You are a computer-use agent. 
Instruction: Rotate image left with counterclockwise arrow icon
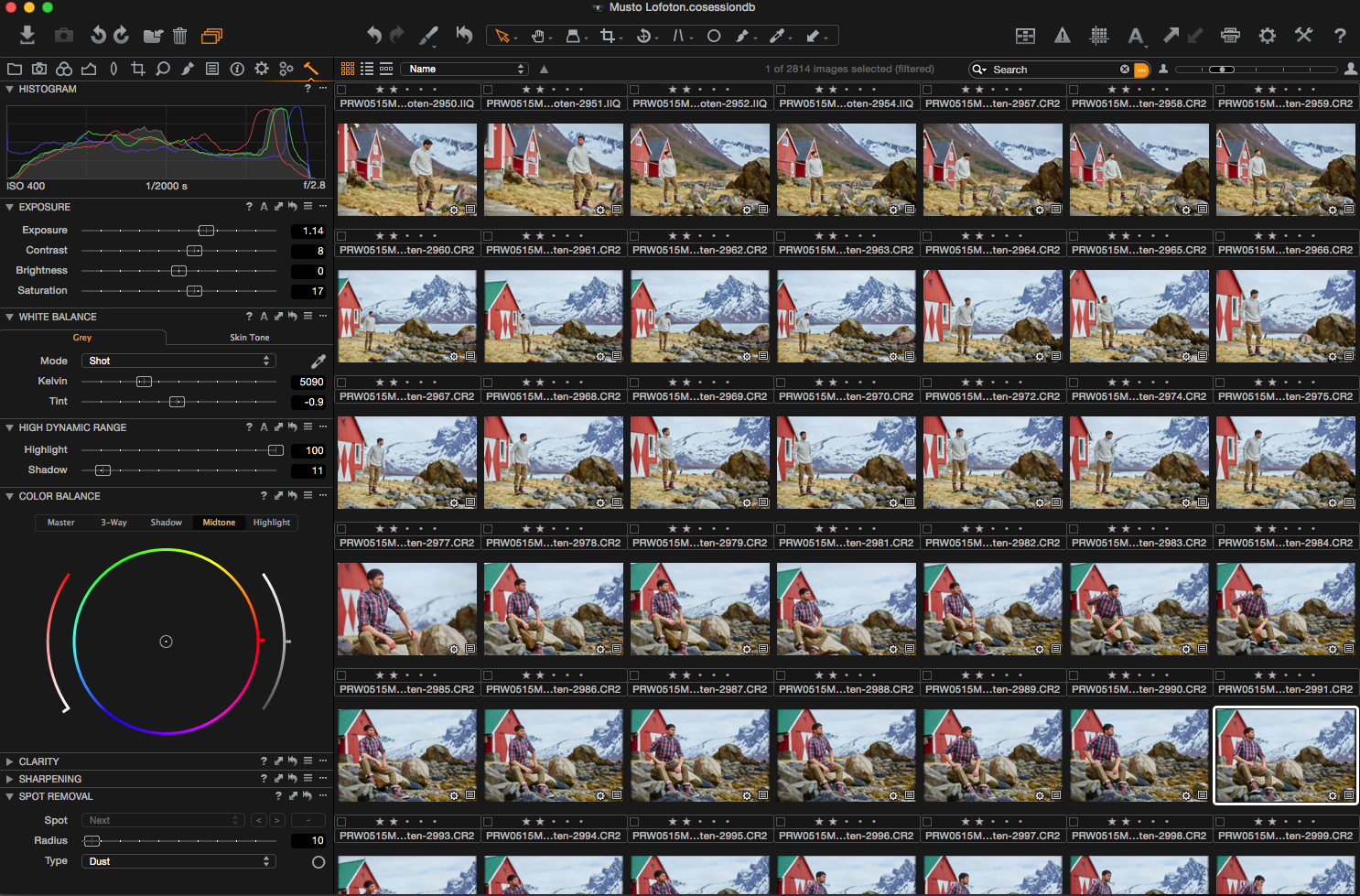coord(98,35)
